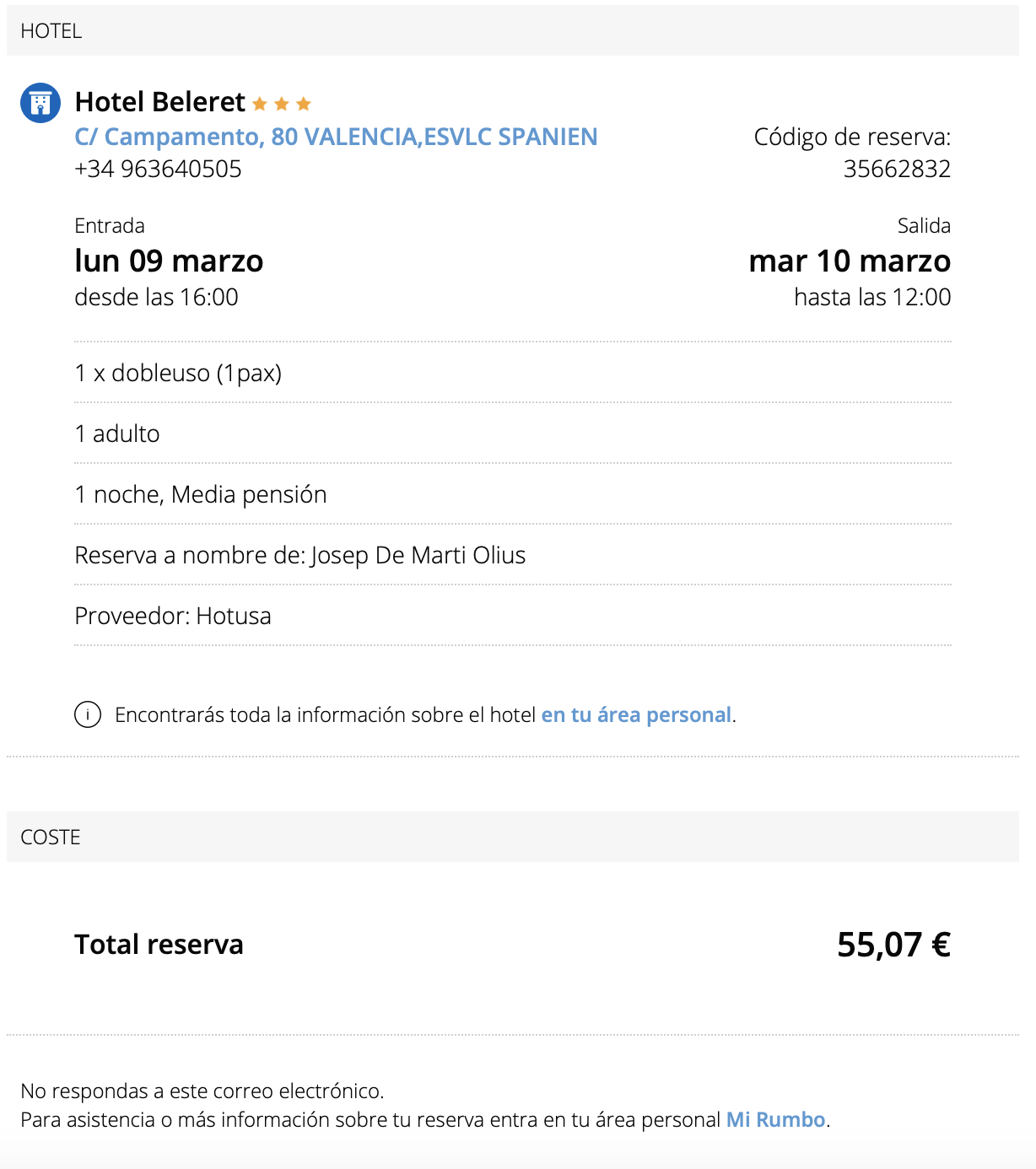Image resolution: width=1036 pixels, height=1169 pixels.
Task: Click the total price 55,07 €
Action: click(893, 945)
